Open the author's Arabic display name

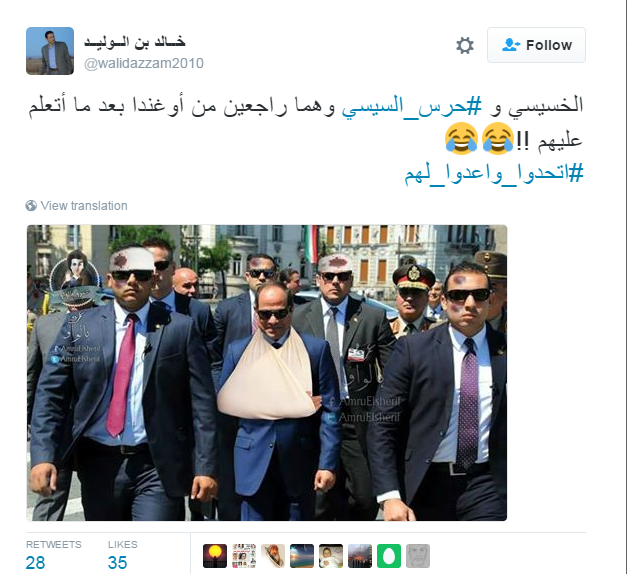134,42
